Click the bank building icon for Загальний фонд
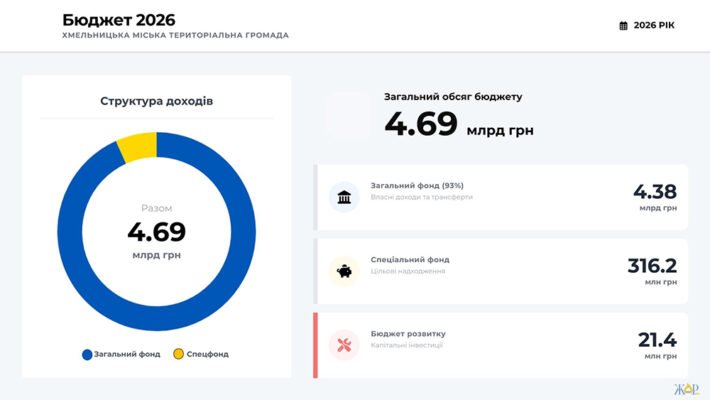Image resolution: width=710 pixels, height=400 pixels. 344,197
